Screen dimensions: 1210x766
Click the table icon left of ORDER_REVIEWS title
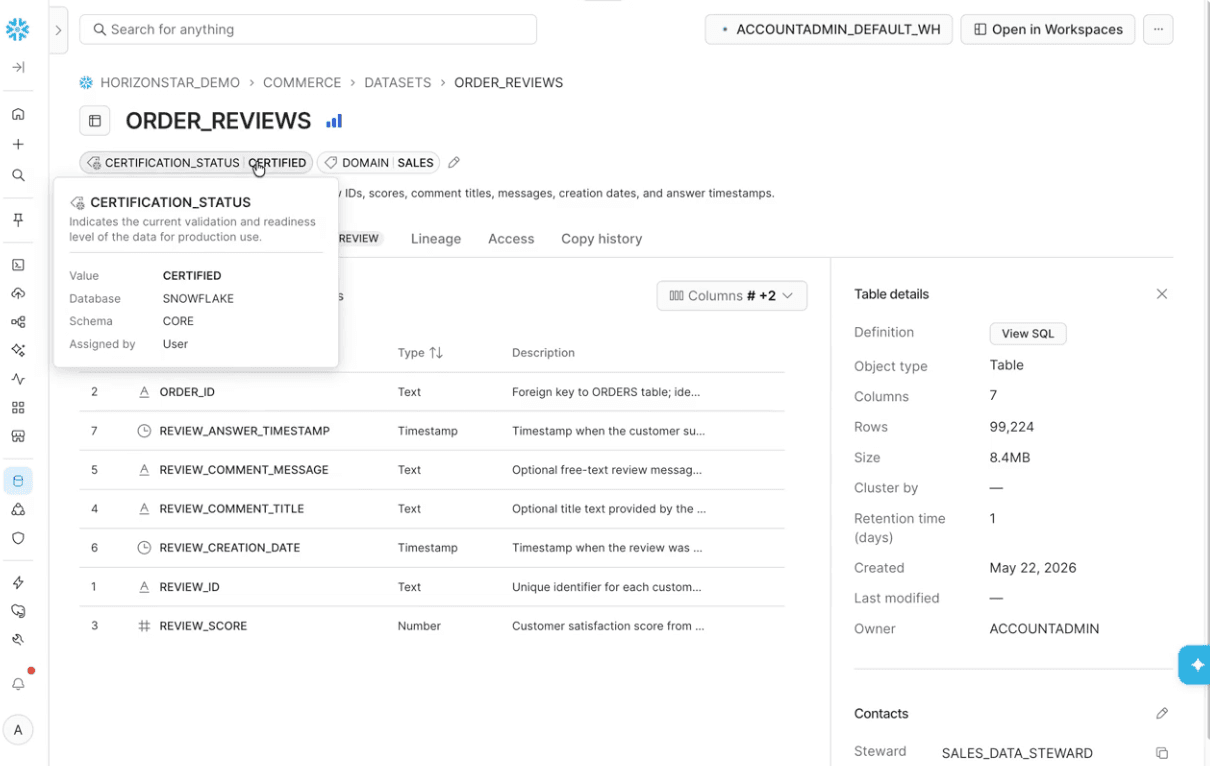coord(95,121)
